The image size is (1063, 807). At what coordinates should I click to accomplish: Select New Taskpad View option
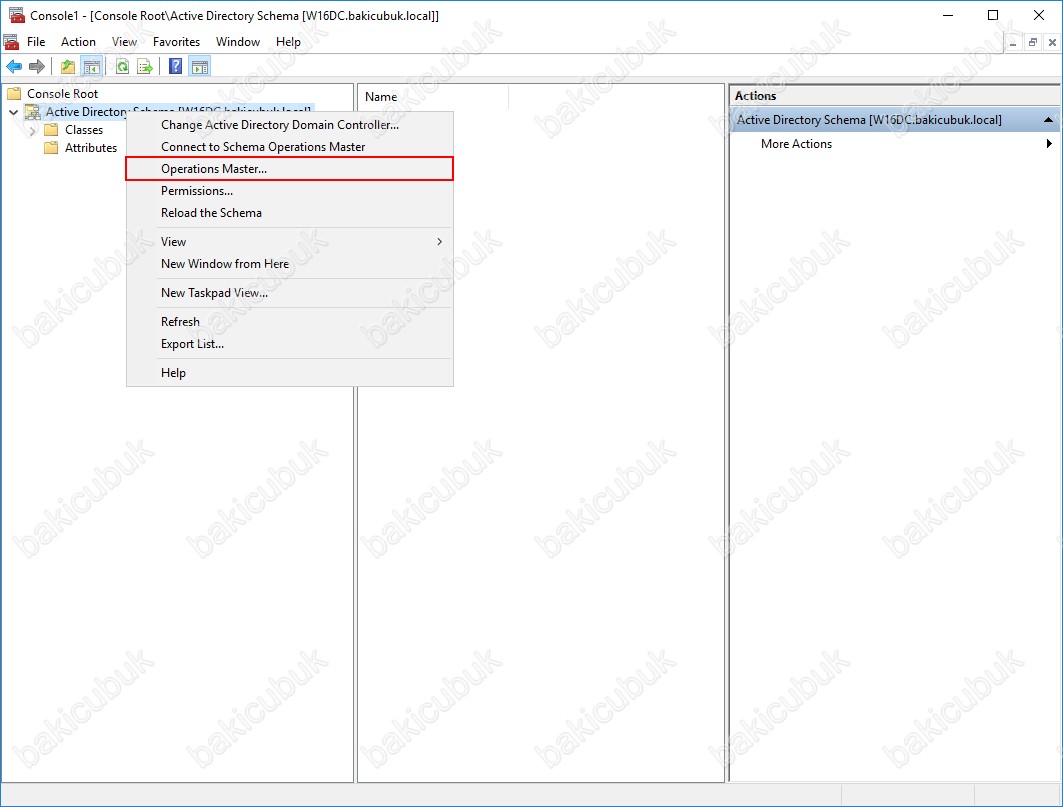tap(289, 293)
